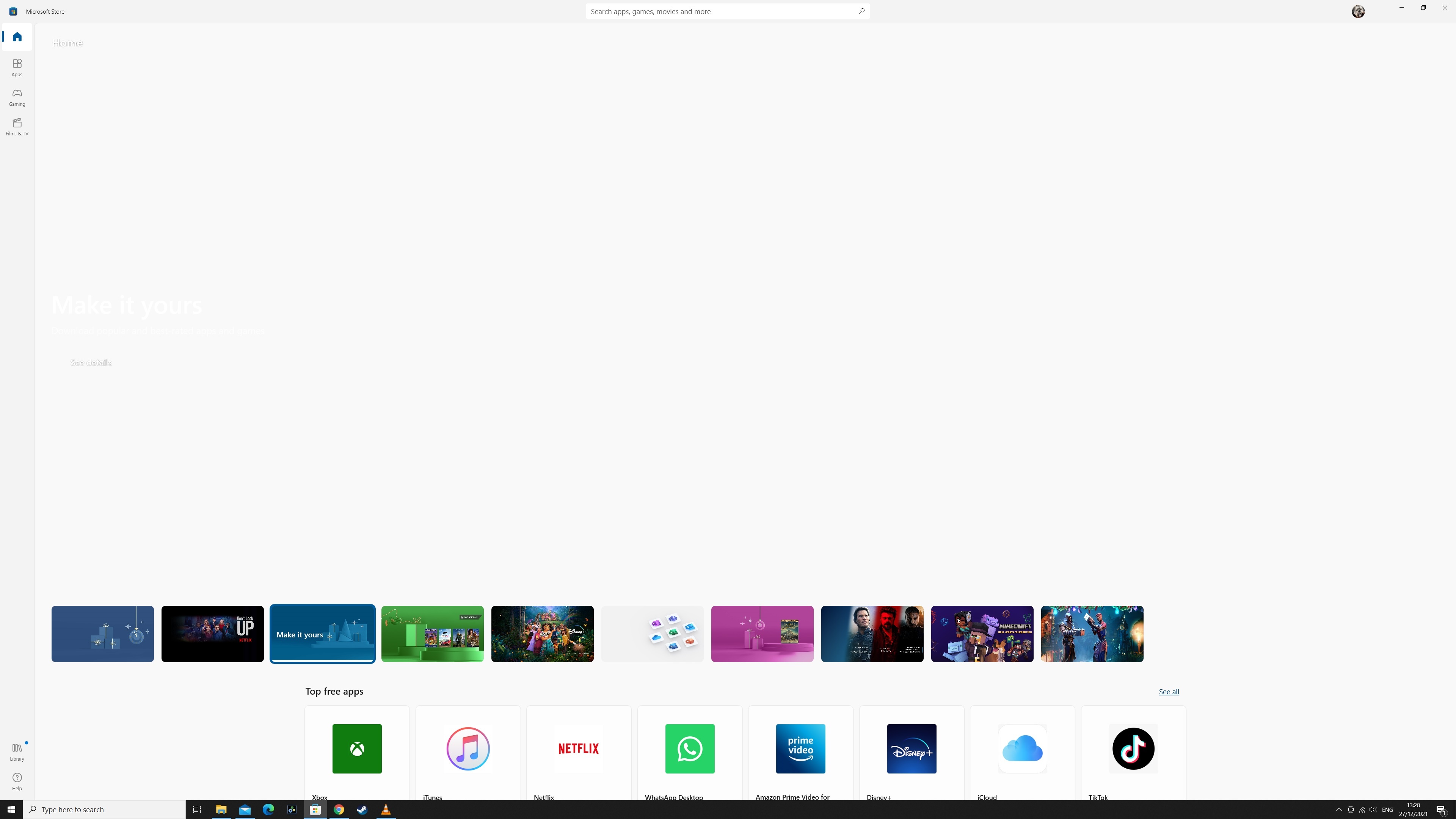Click the ENG language indicator
This screenshot has height=819, width=1456.
tap(1387, 810)
